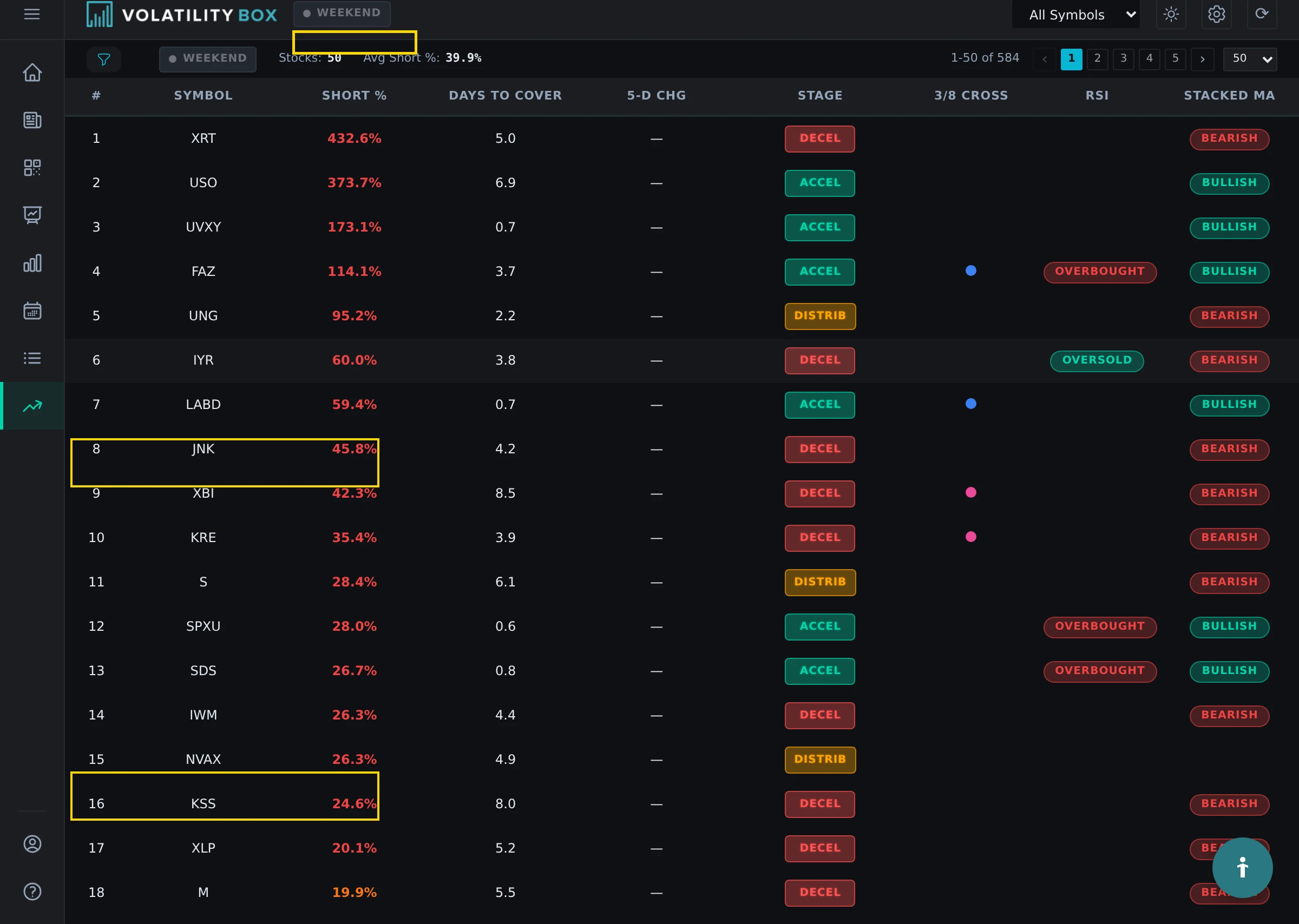Open the news sidebar icon
The image size is (1299, 924).
pyautogui.click(x=32, y=120)
